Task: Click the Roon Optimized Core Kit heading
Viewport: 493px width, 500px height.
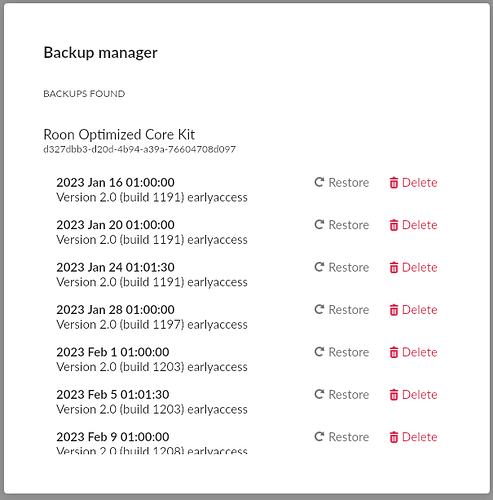Action: 119,135
